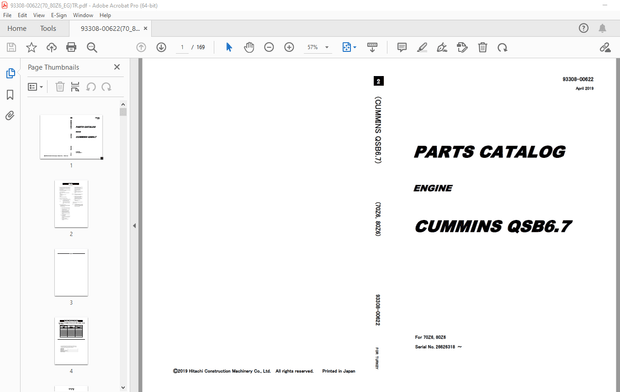Open the fit page options icon
The image size is (620, 392).
coord(346,47)
